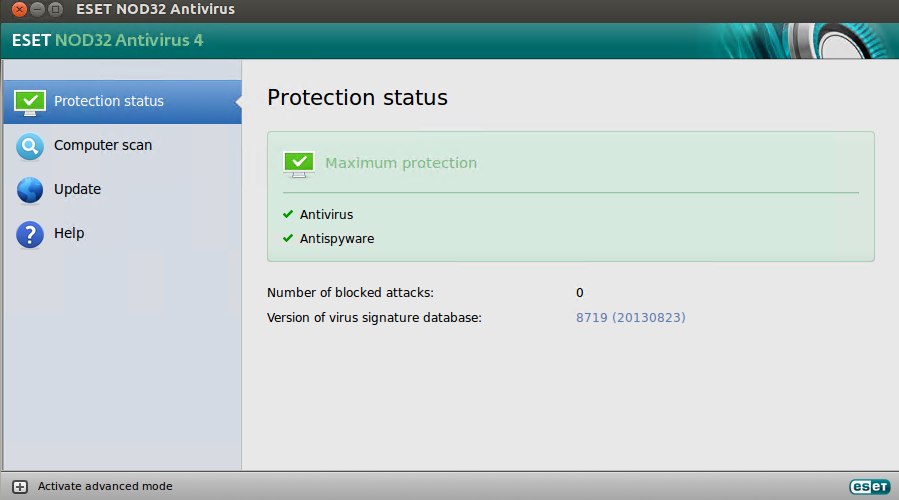Viewport: 899px width, 500px height.
Task: Close the ESET NOD32 Antivirus window
Action: (19, 9)
